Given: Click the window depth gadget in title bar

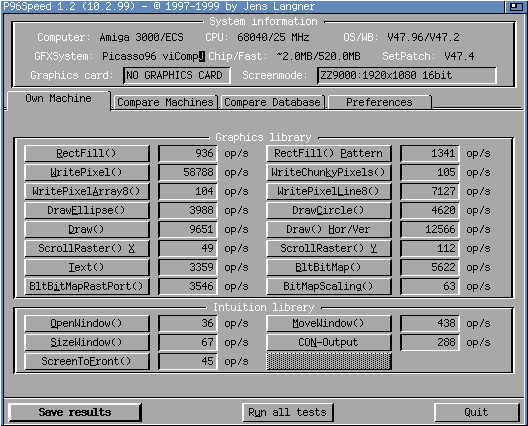Looking at the screenshot, I should tap(516, 6).
